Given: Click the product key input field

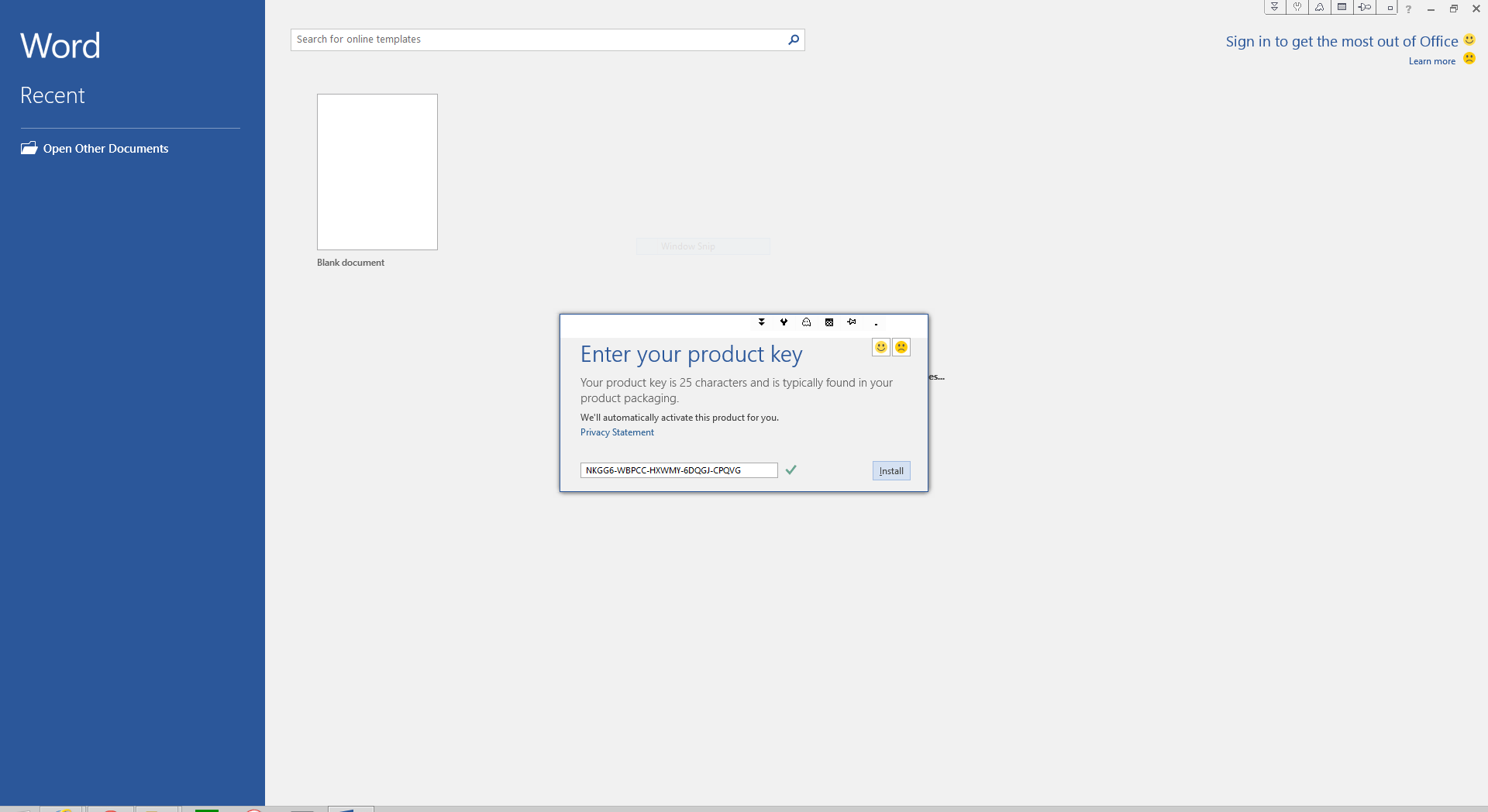Looking at the screenshot, I should [x=679, y=470].
